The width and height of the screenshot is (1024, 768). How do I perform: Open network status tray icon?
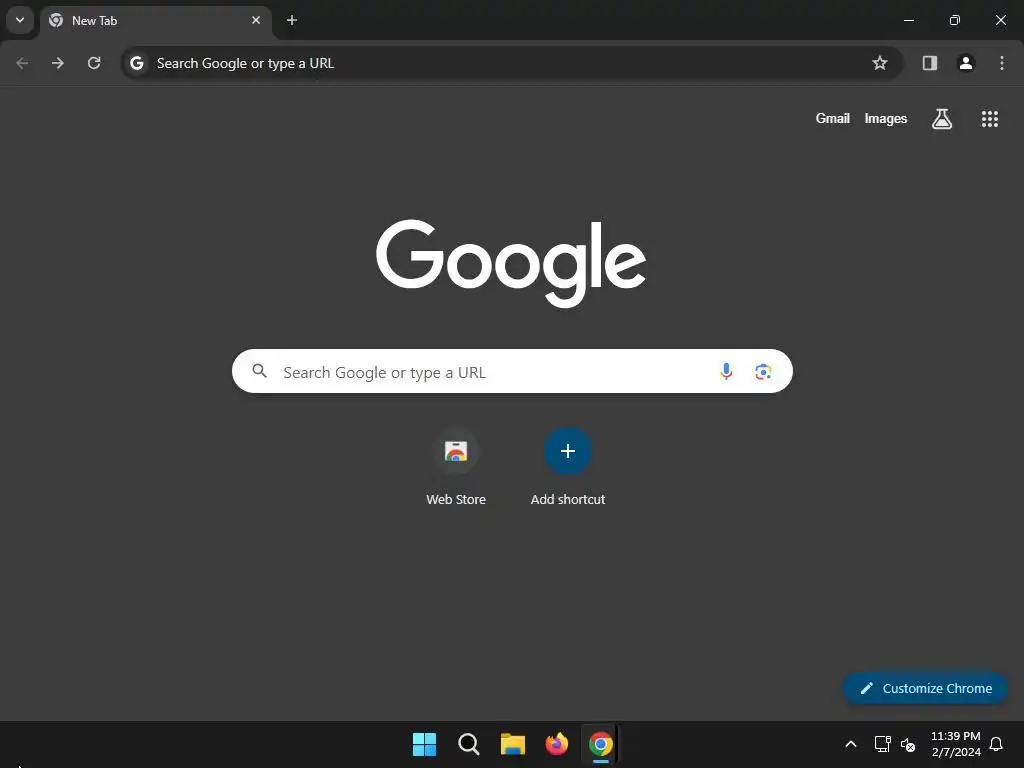(882, 744)
